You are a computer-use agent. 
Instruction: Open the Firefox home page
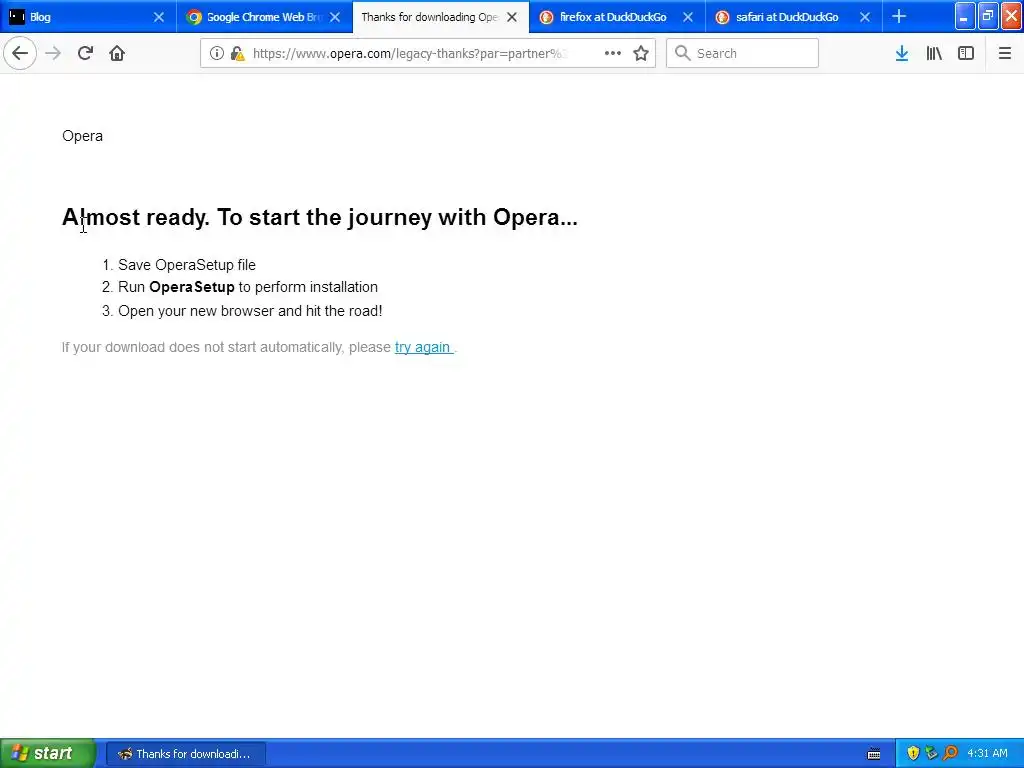coord(117,54)
